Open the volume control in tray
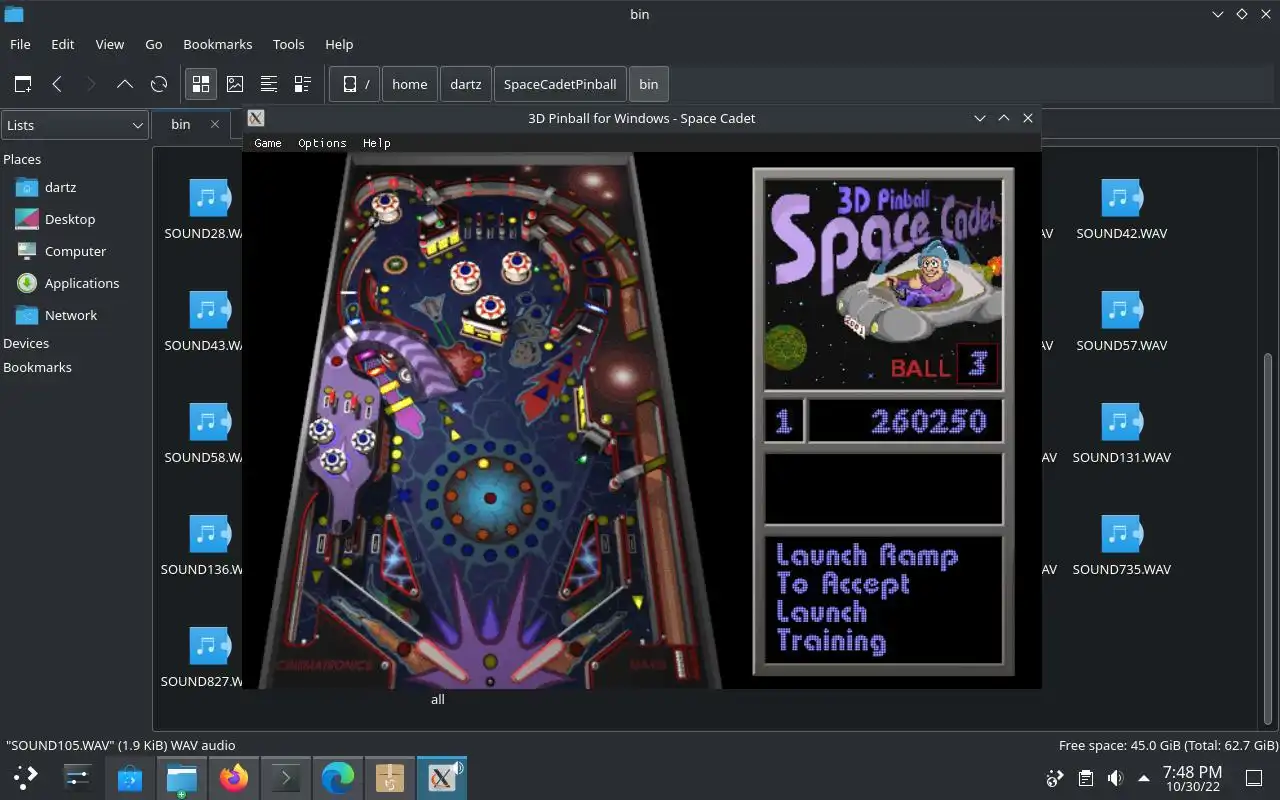1280x800 pixels. [x=1116, y=777]
